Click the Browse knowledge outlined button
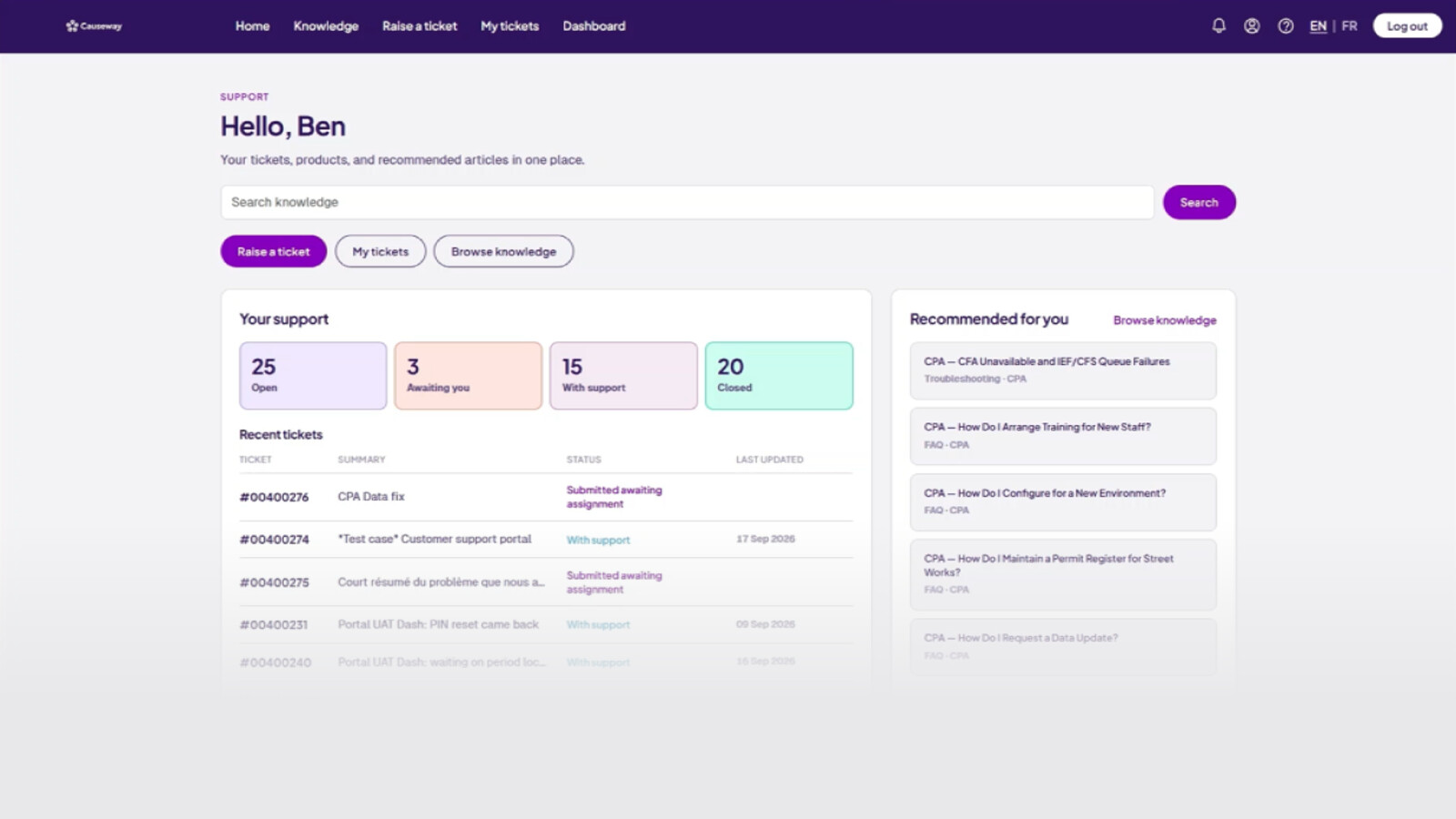The width and height of the screenshot is (1456, 819). point(503,251)
